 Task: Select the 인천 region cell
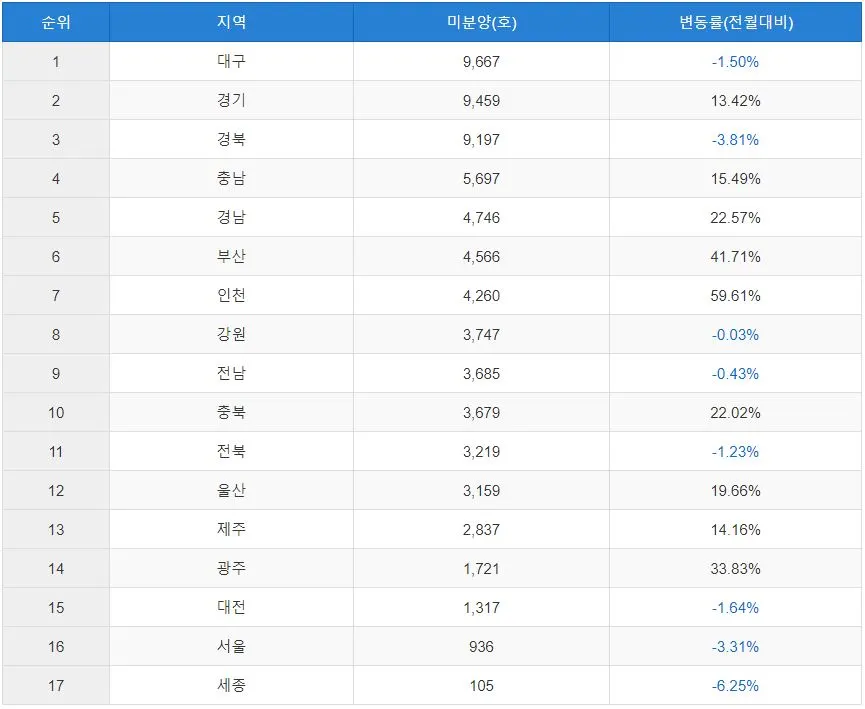click(x=231, y=295)
